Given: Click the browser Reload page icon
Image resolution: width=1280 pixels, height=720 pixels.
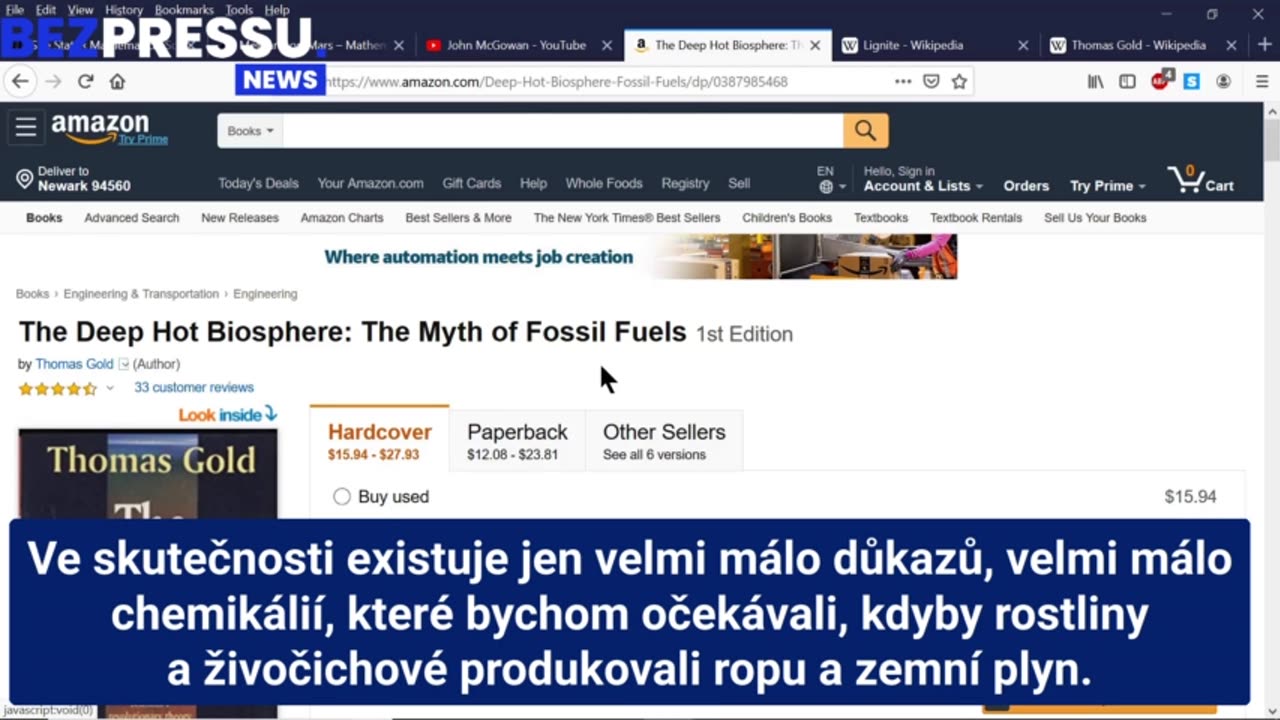Looking at the screenshot, I should click(86, 82).
